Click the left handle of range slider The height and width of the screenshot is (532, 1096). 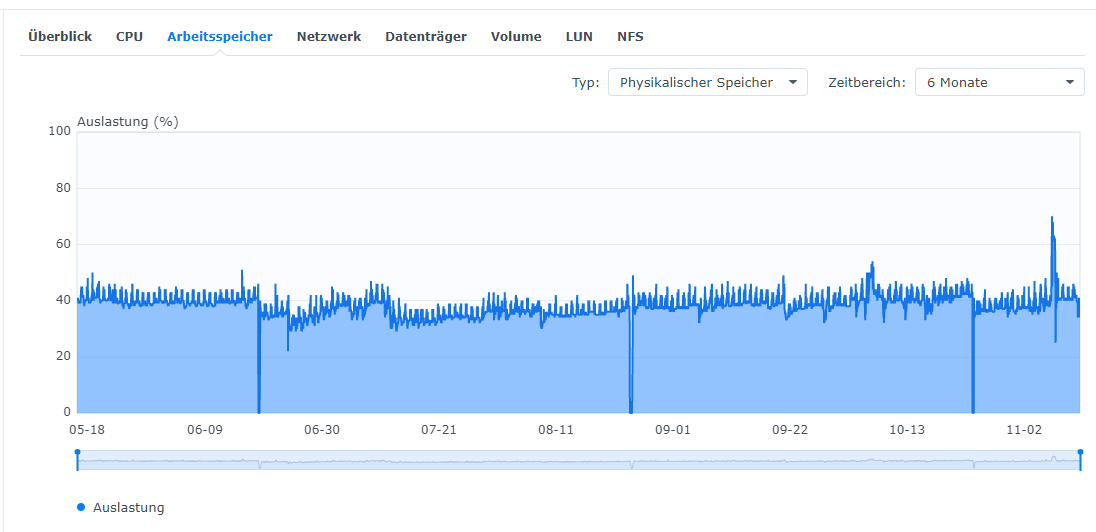[x=77, y=461]
